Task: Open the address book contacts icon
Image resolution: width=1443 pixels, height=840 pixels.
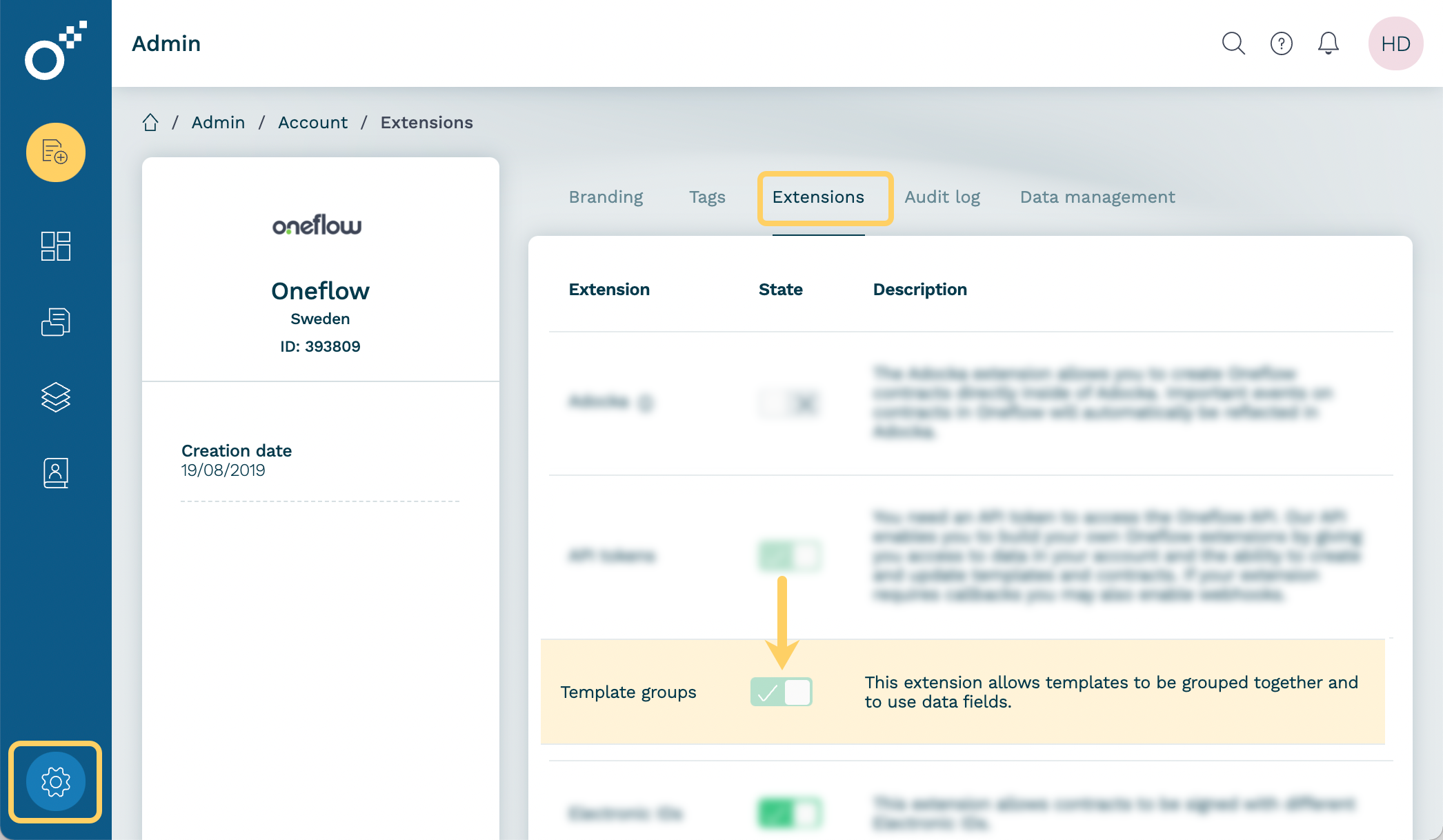Action: (56, 473)
